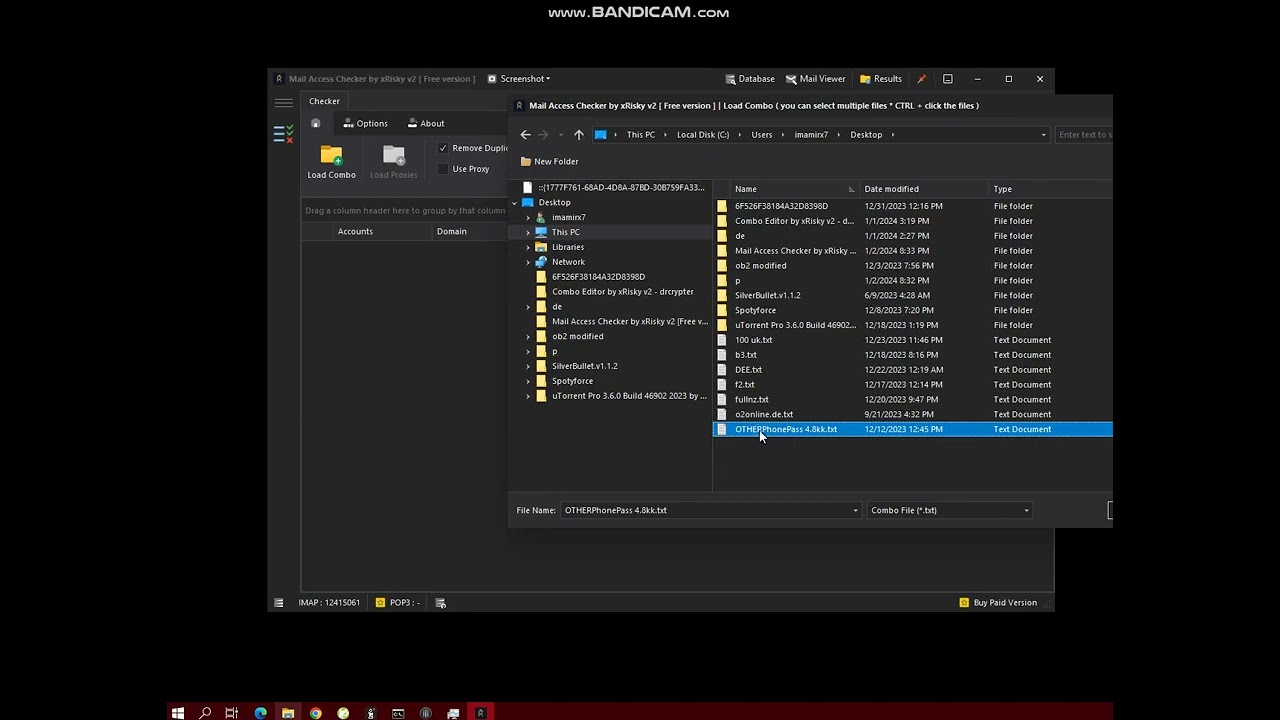Click the New Folder button
The width and height of the screenshot is (1280, 720).
[x=549, y=162]
